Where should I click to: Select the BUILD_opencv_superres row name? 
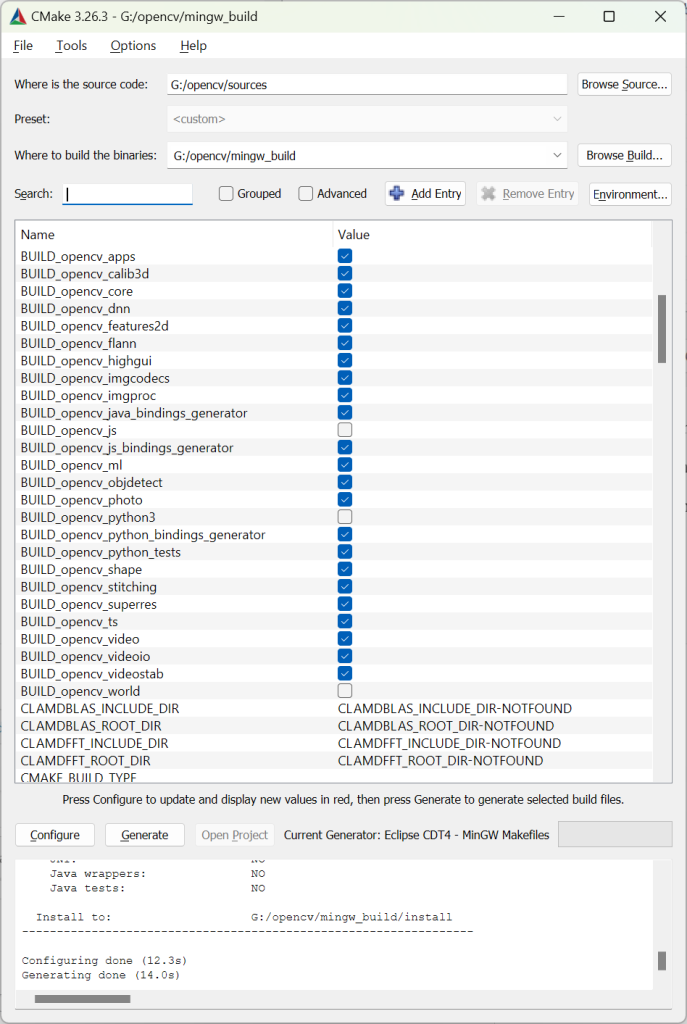88,604
